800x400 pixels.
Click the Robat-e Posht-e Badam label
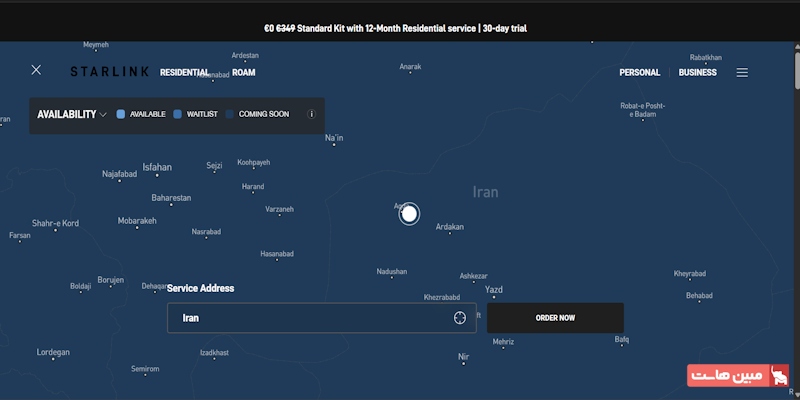(643, 110)
